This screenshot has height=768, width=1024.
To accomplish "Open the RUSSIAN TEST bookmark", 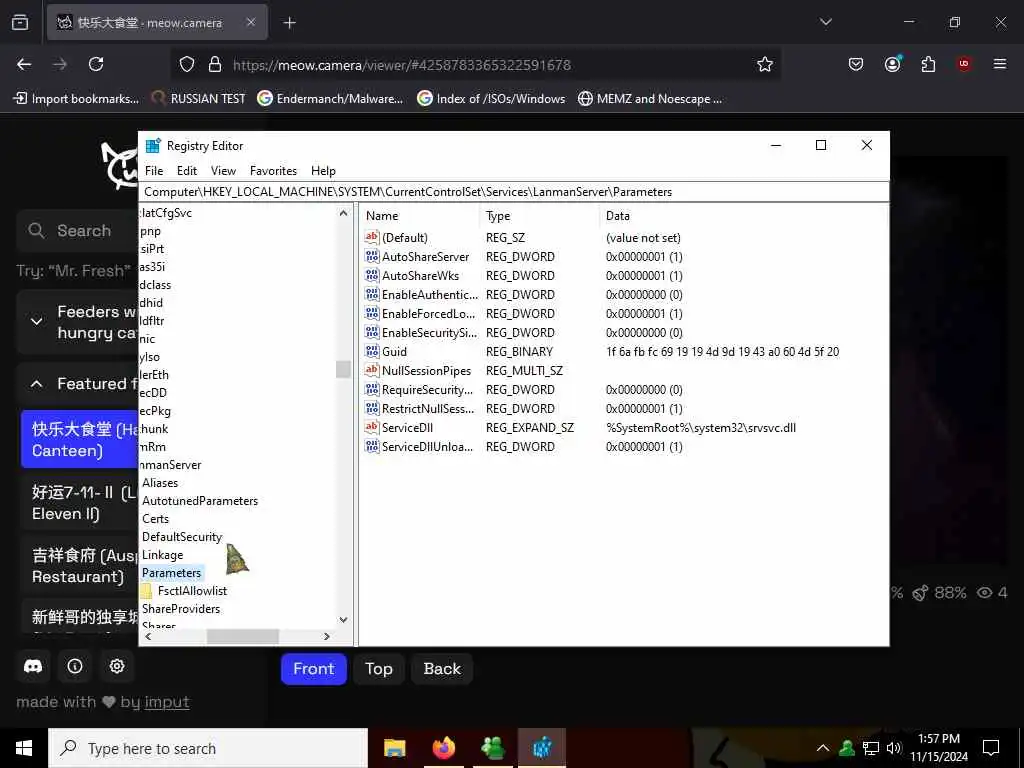I will tap(199, 99).
